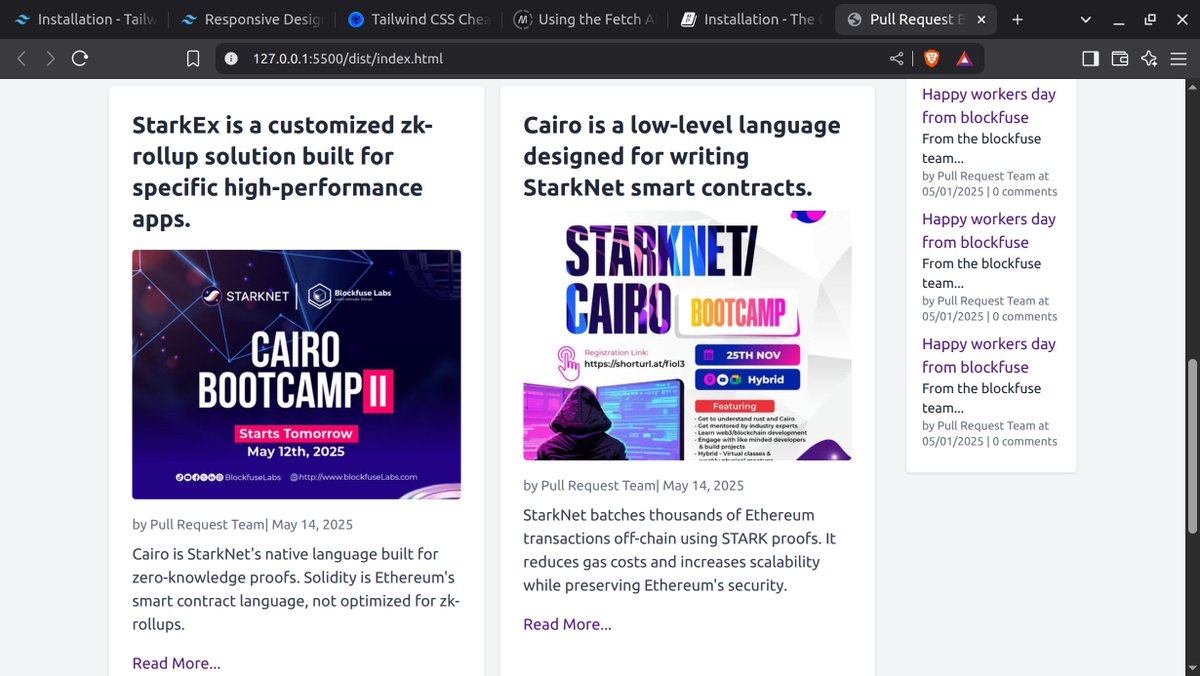The image size is (1200, 676).
Task: Switch to the Tailwind CSS Cheat tab
Action: click(417, 19)
